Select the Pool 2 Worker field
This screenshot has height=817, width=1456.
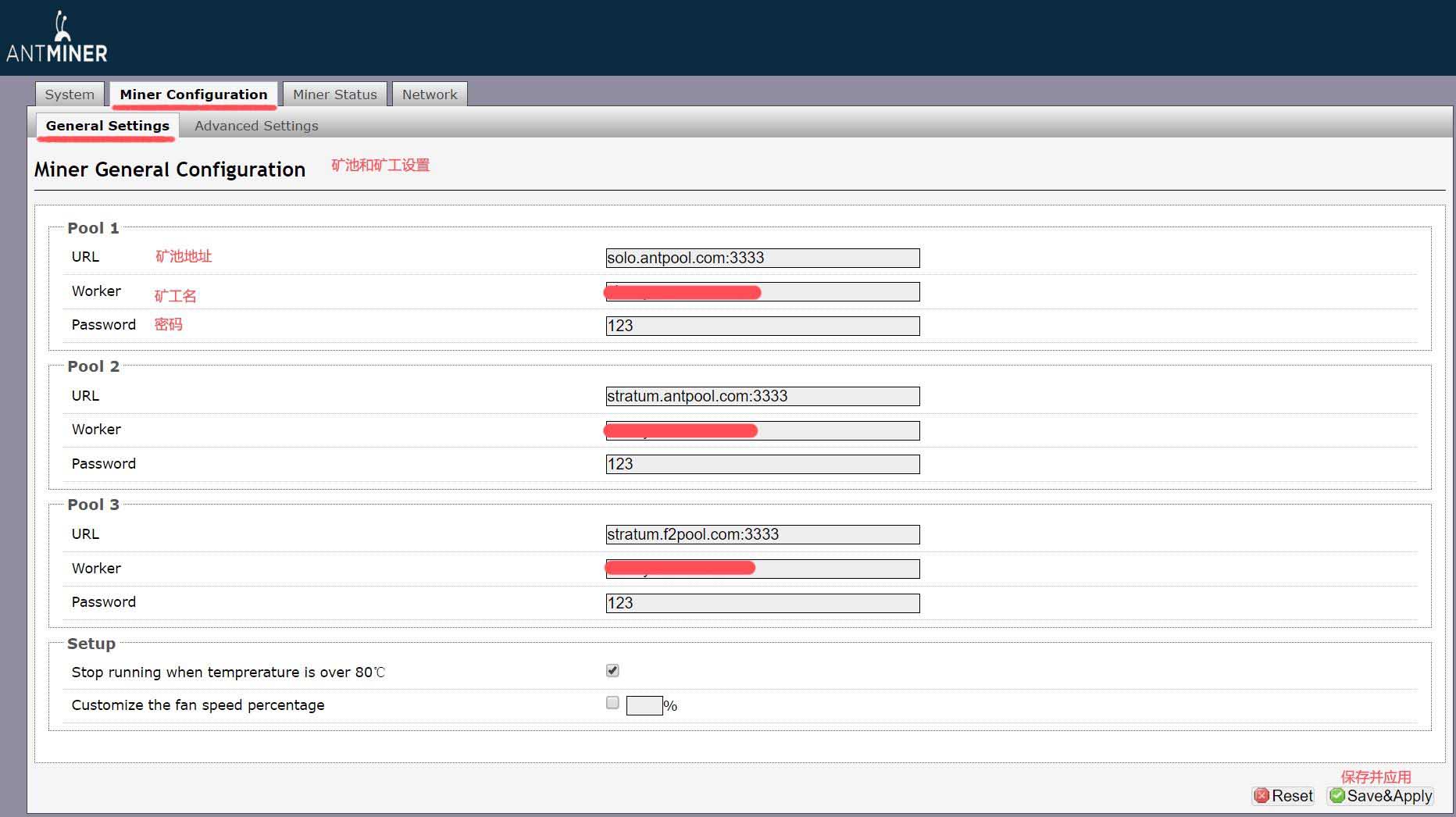[x=762, y=430]
